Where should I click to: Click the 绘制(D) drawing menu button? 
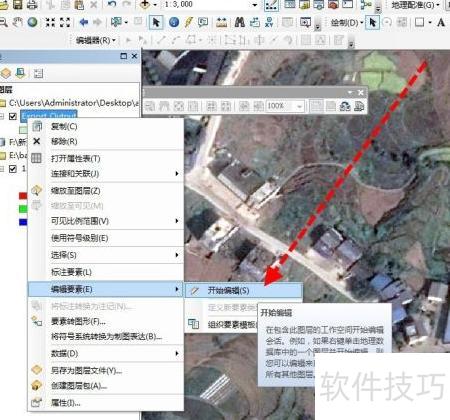(x=347, y=23)
